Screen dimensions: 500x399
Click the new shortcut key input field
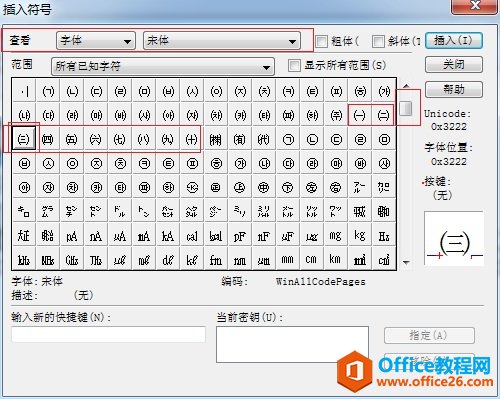coord(108,334)
